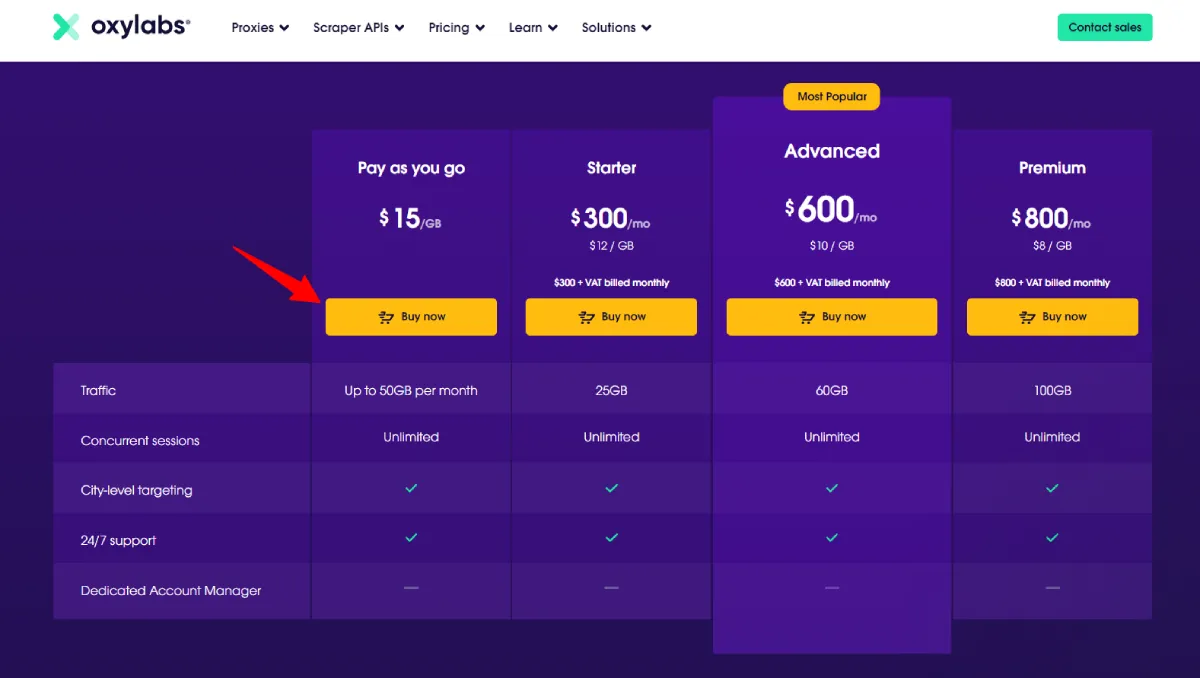Click the $300/mo price
This screenshot has height=678, width=1200.
click(611, 218)
